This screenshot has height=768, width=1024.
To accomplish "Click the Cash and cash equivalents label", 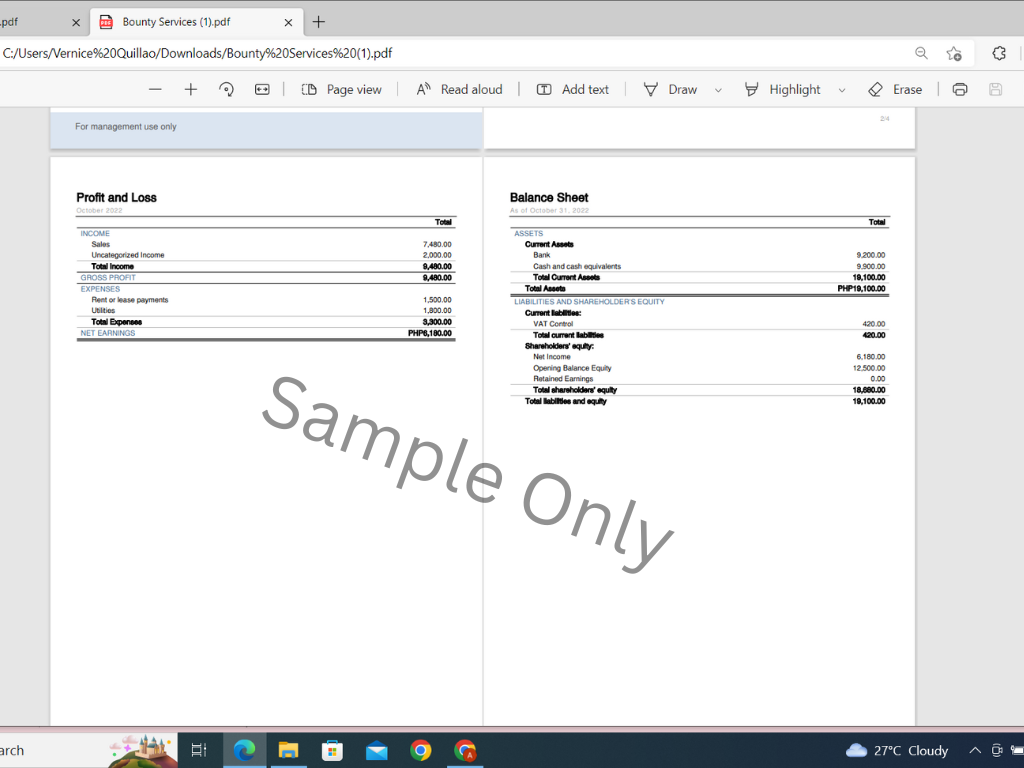I will point(577,266).
